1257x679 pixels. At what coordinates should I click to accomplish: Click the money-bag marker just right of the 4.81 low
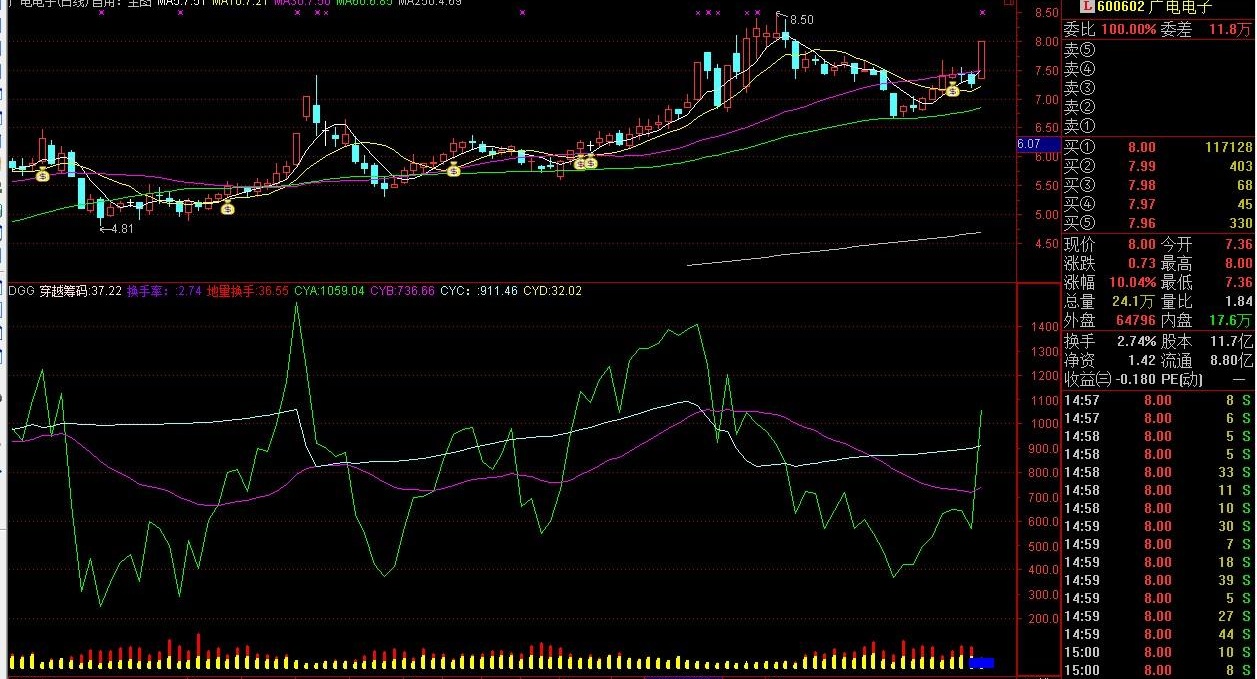(227, 209)
